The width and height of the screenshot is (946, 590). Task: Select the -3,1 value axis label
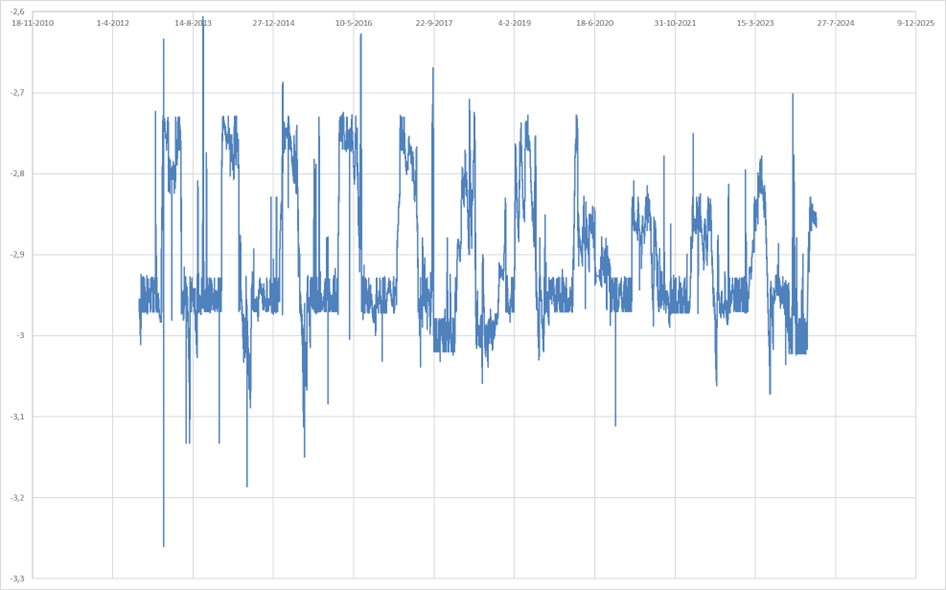coord(17,416)
